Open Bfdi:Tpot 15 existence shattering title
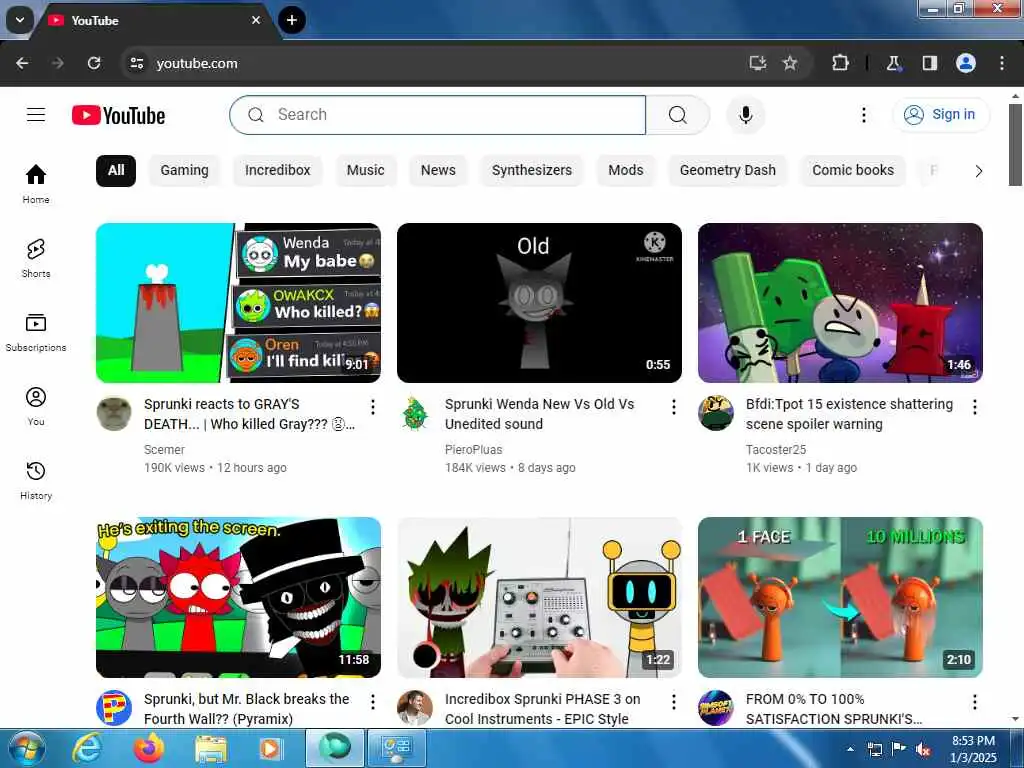The height and width of the screenshot is (768, 1024). pyautogui.click(x=849, y=414)
